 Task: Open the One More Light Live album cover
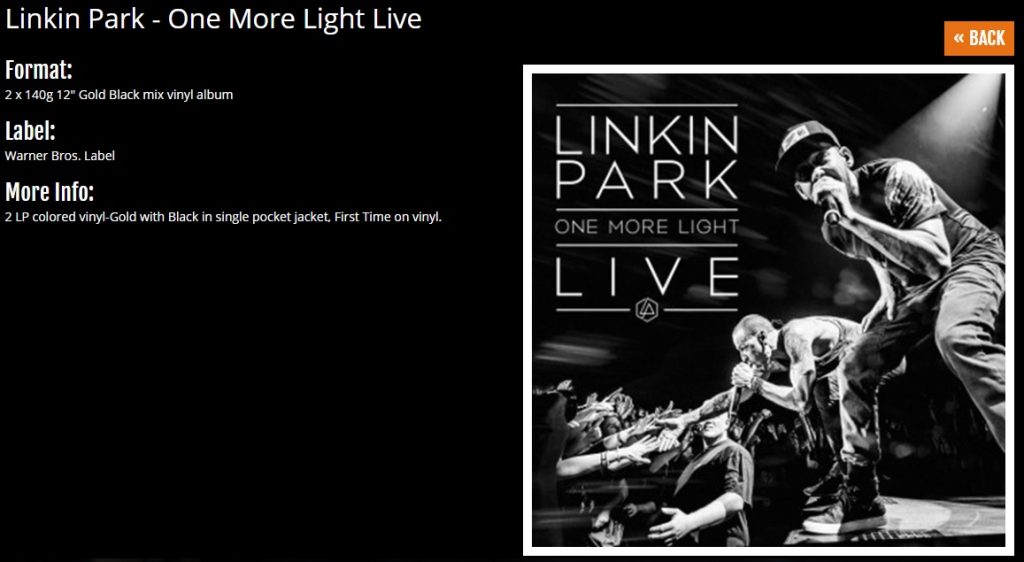click(768, 310)
